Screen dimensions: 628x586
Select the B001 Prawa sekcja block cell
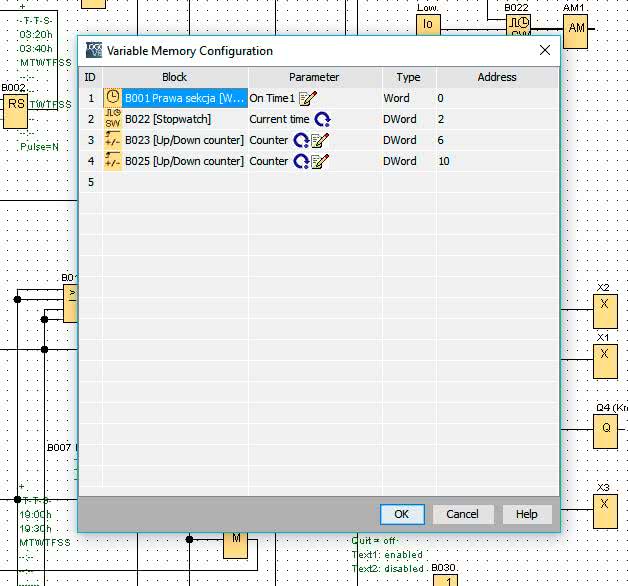[184, 98]
